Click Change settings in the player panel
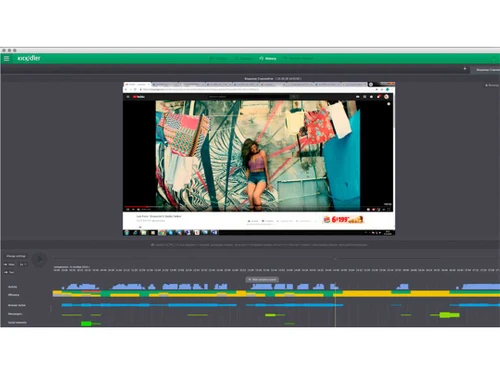This screenshot has height=375, width=500. point(16,256)
